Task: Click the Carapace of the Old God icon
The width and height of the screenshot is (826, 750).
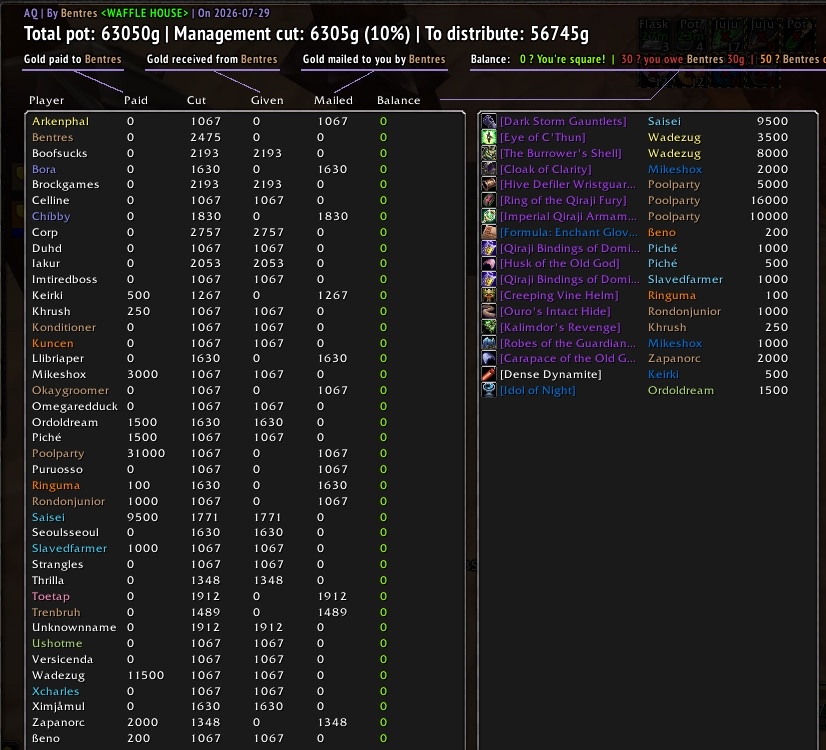Action: click(x=489, y=358)
